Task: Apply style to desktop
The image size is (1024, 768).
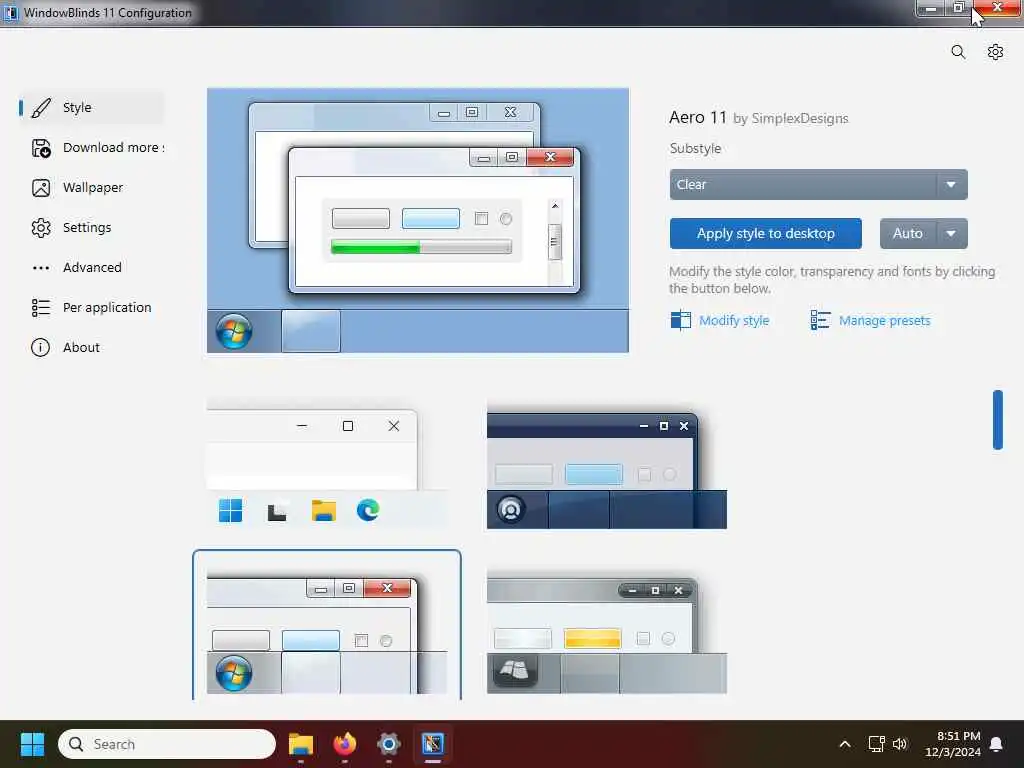Action: 765,233
